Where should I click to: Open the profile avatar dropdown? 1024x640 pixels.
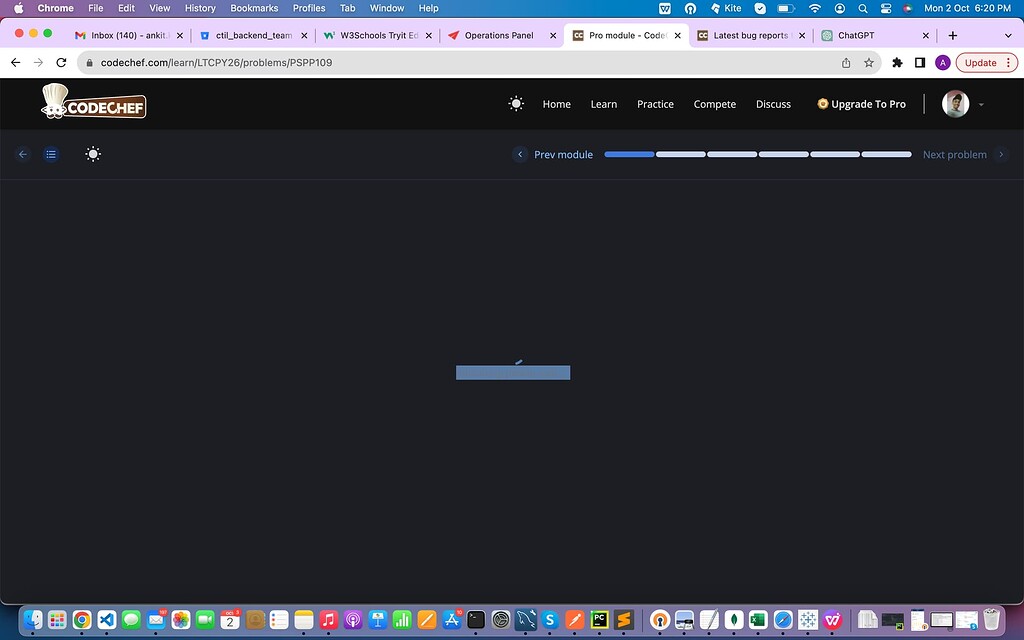coord(957,103)
